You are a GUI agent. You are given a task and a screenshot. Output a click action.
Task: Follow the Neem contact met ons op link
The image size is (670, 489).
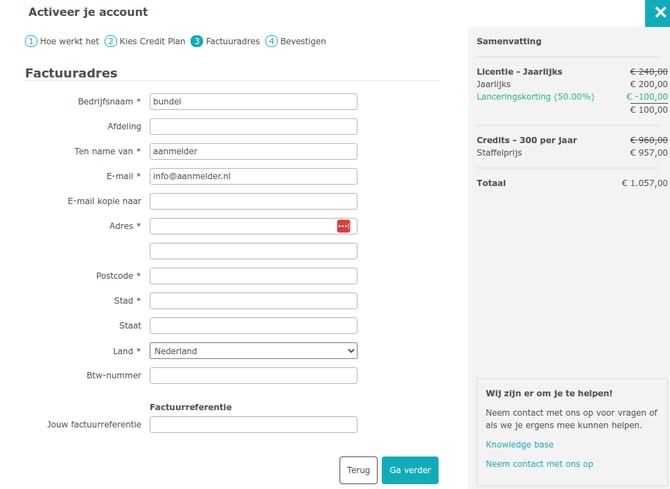[x=539, y=464]
